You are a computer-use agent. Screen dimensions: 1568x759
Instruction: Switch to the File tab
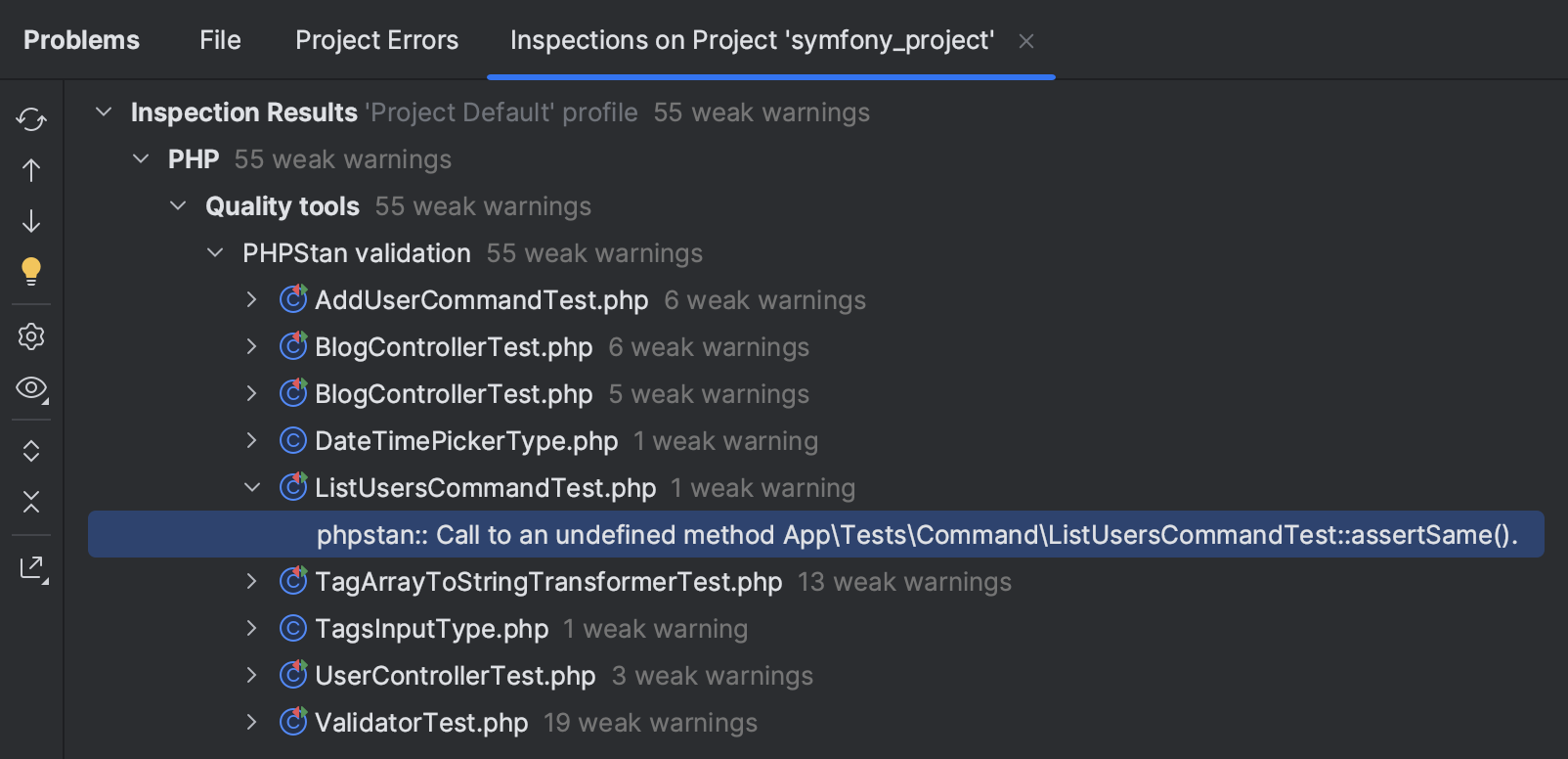coord(220,40)
